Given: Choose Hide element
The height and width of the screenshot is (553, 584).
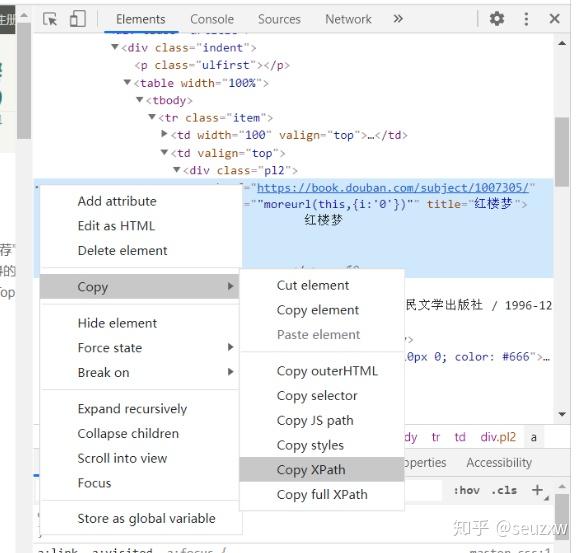Looking at the screenshot, I should 117,323.
